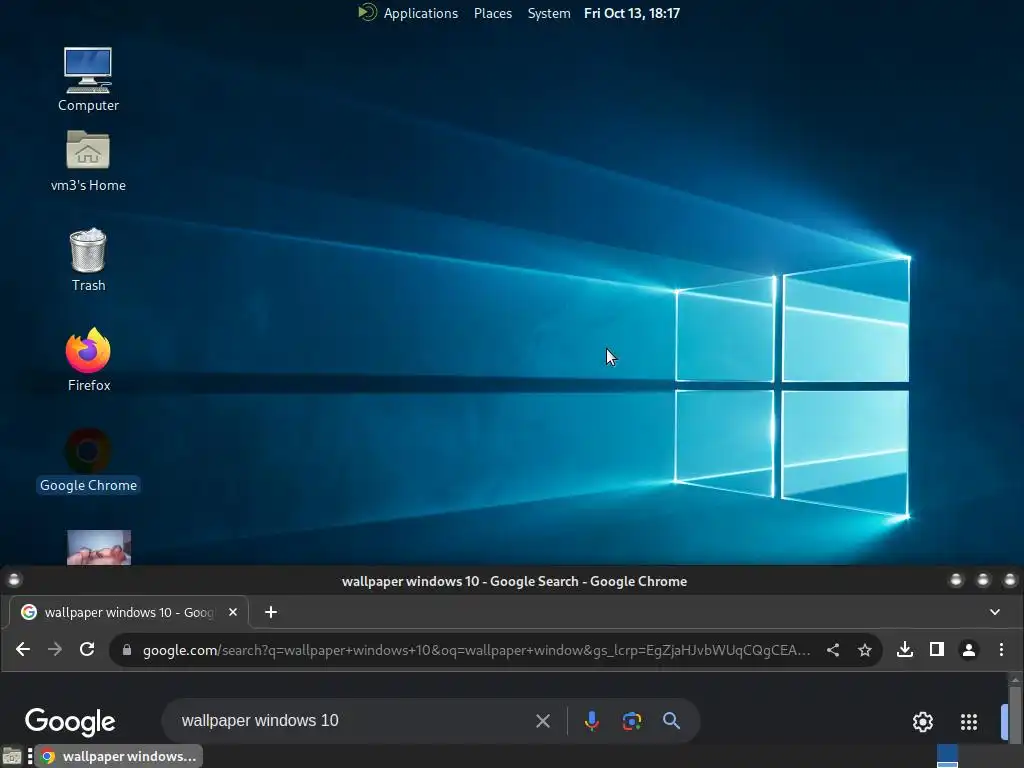This screenshot has height=768, width=1024.
Task: Click the panel handle dots beside show desktop
Action: click(x=30, y=756)
